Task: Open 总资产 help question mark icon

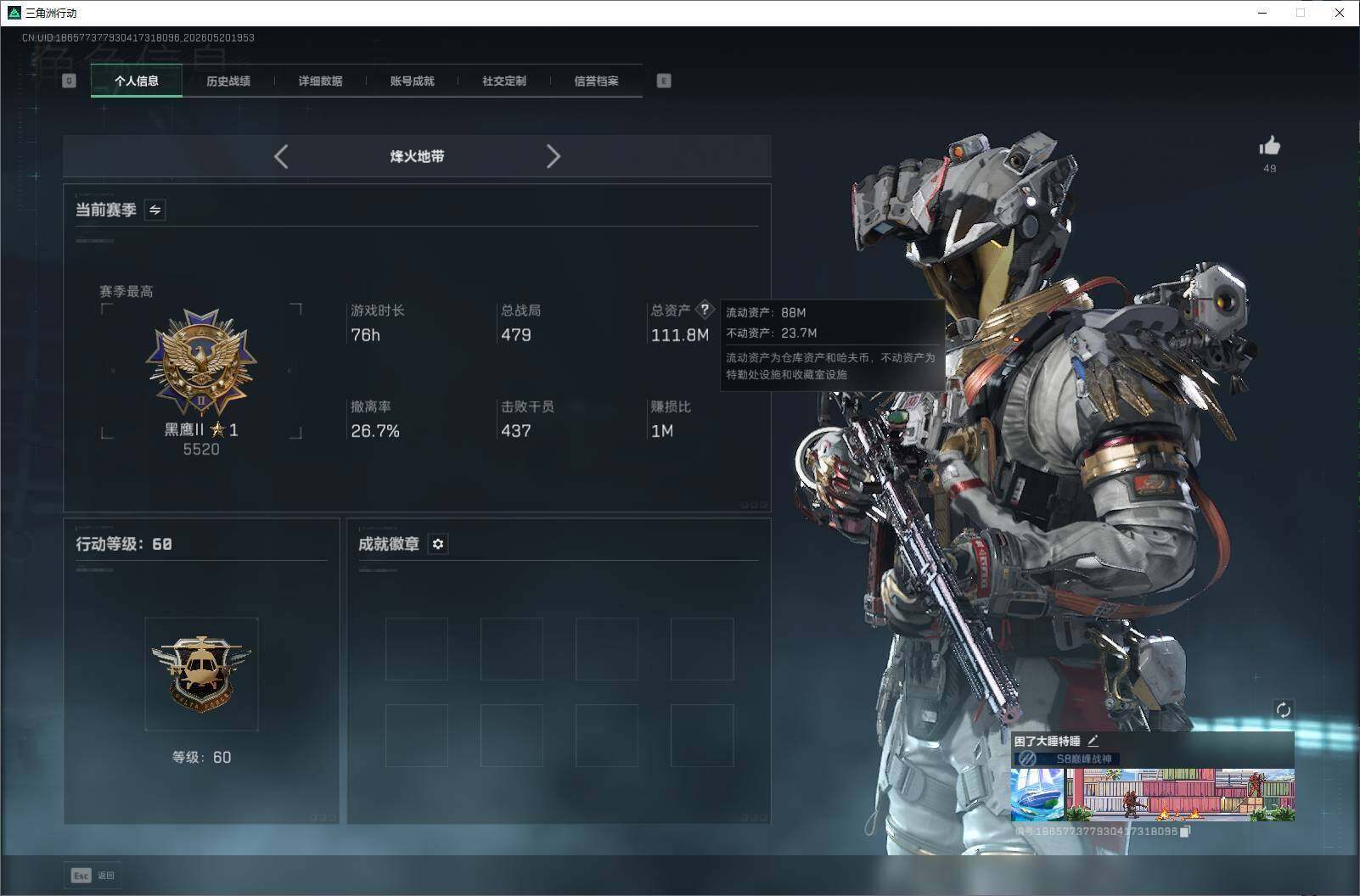Action: tap(705, 310)
